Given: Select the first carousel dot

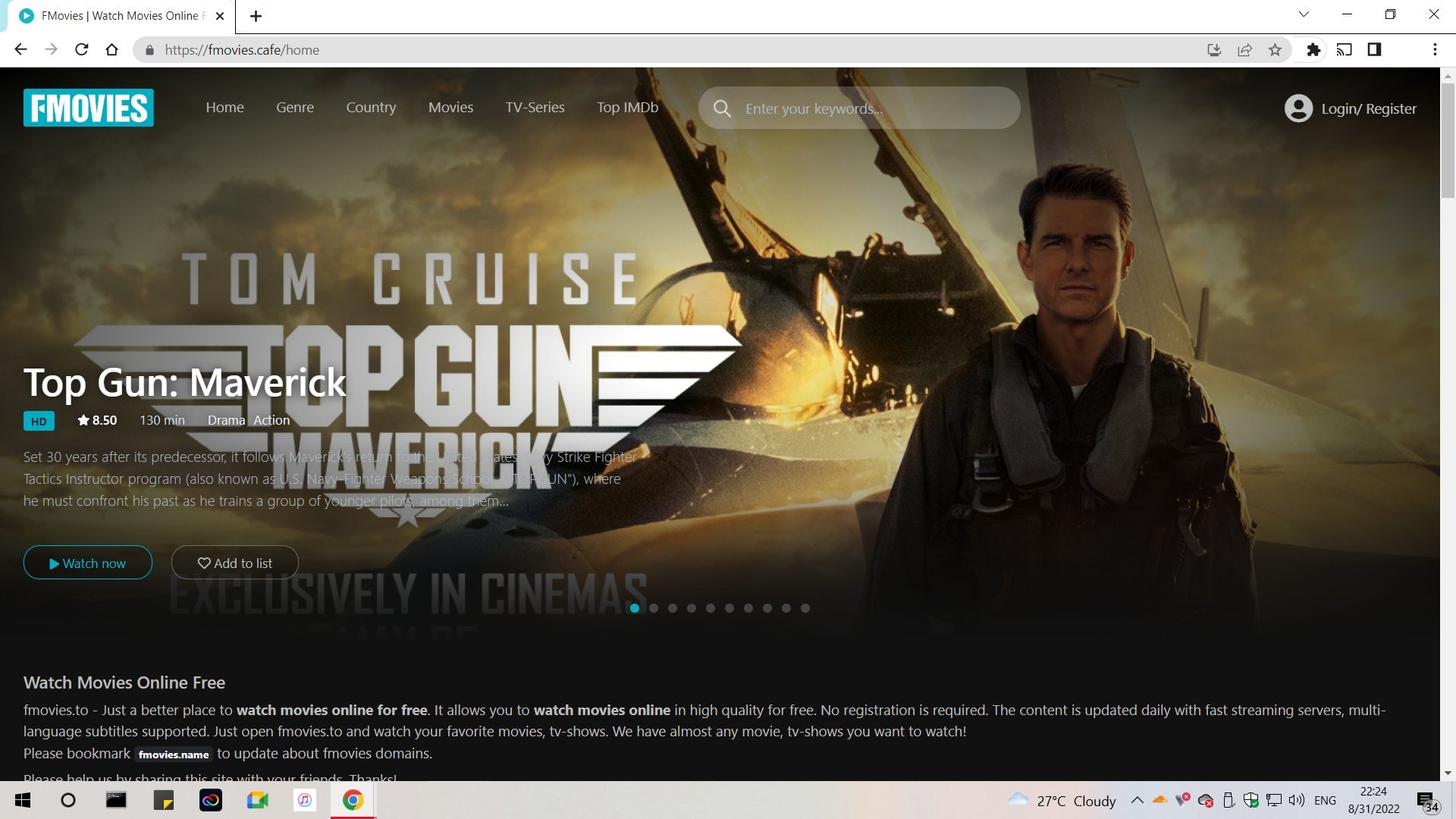Looking at the screenshot, I should coord(635,608).
